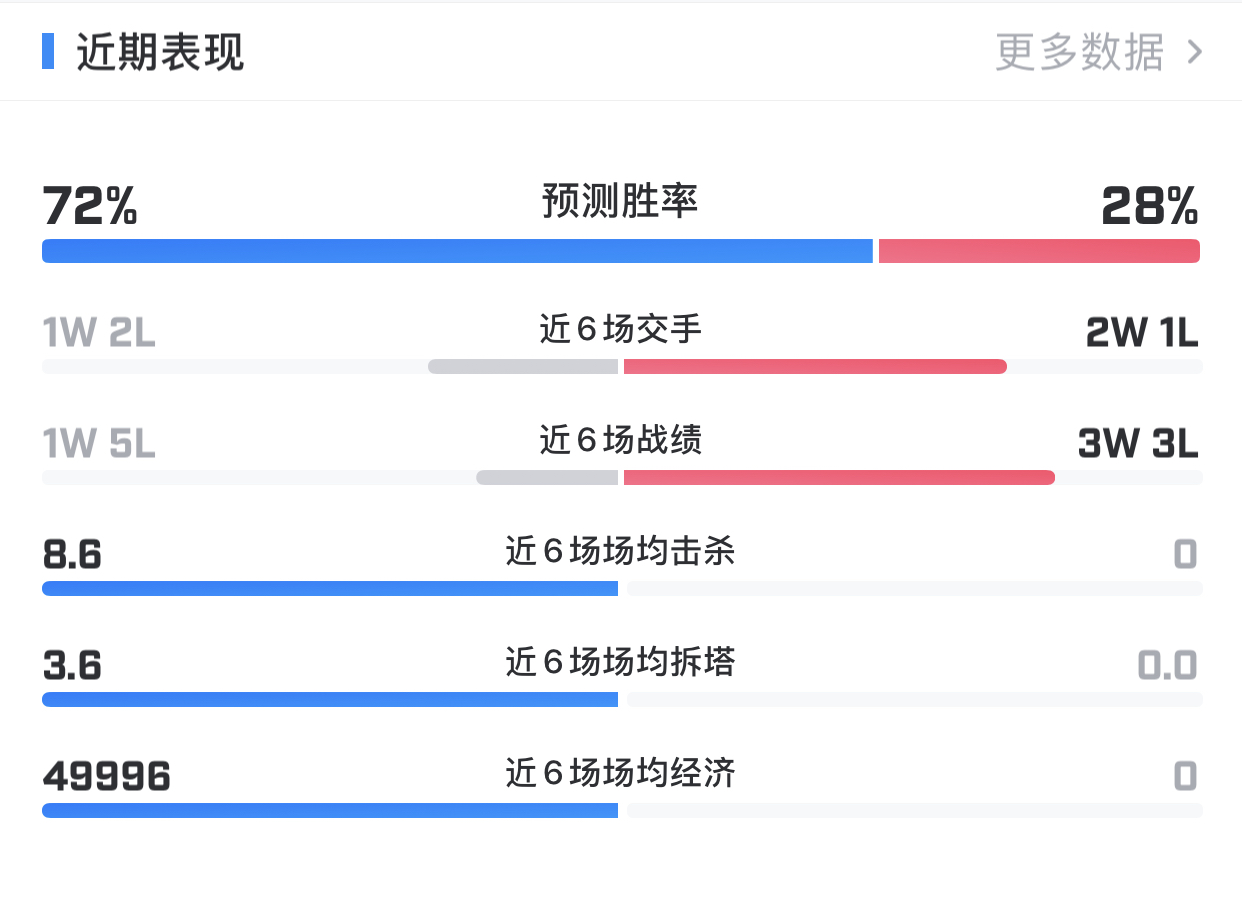Select the 近期表现 section title
The image size is (1242, 910).
click(x=160, y=52)
